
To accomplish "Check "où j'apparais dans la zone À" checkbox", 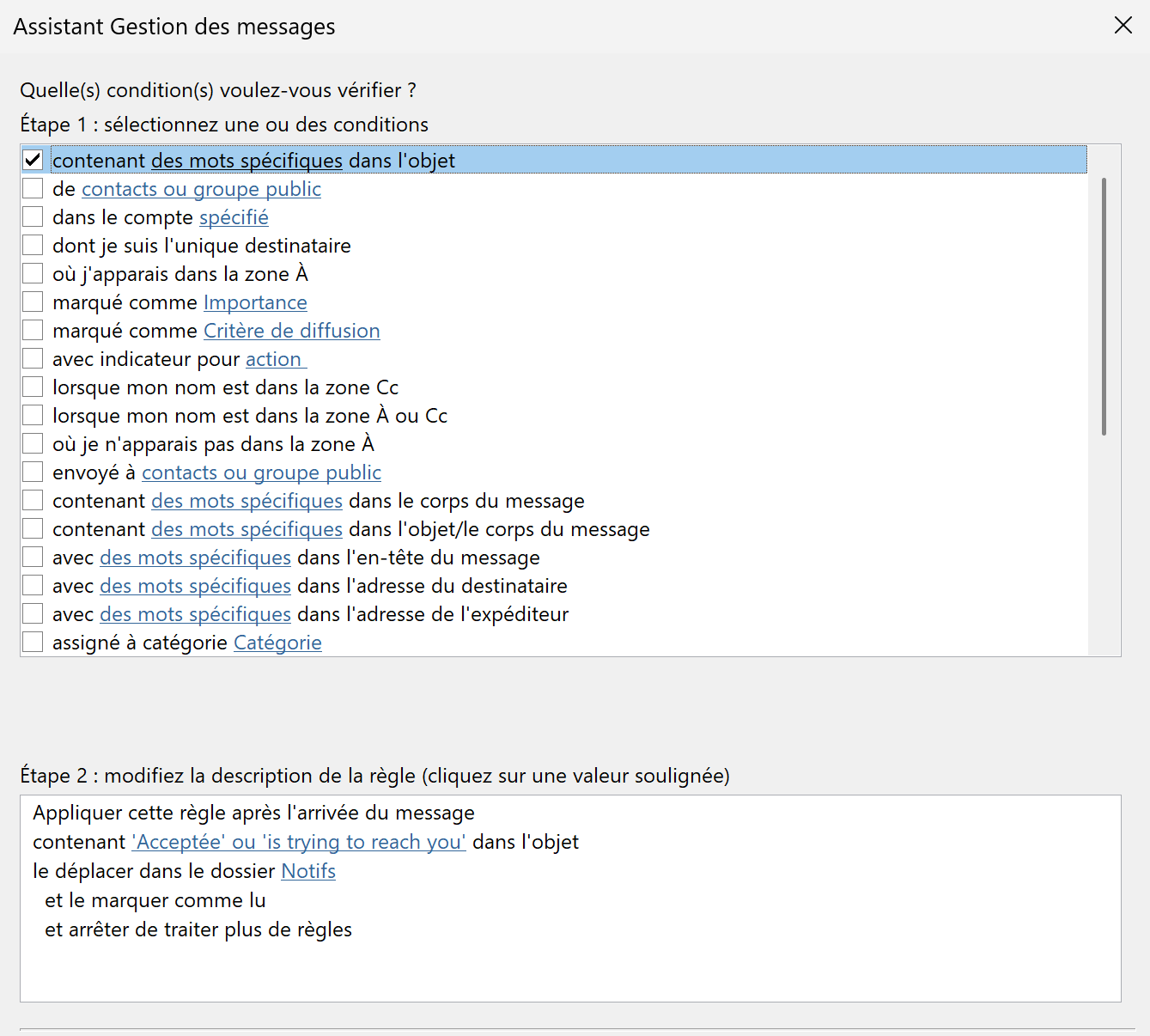I will click(x=33, y=273).
